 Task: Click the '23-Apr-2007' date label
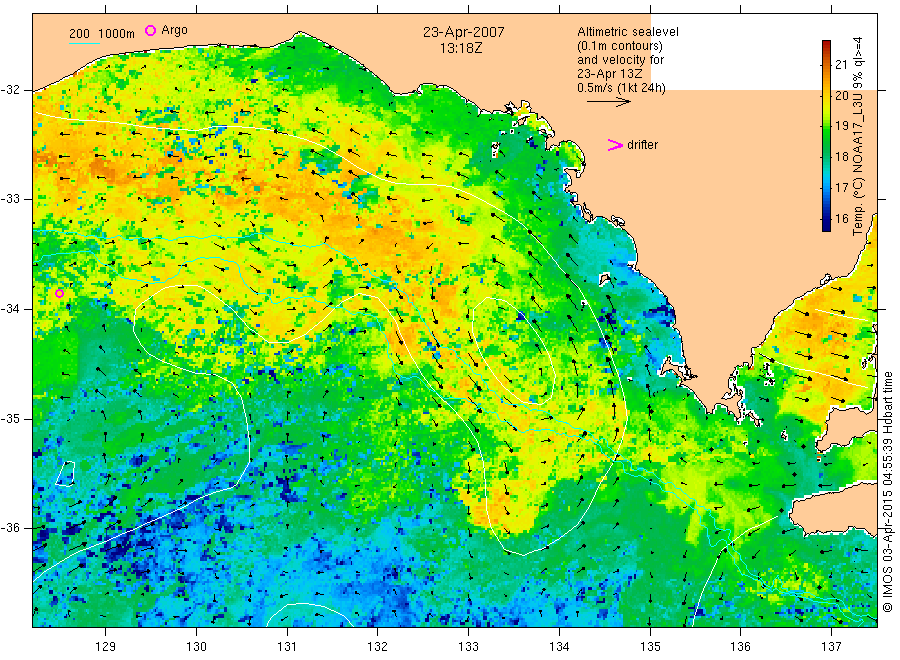click(464, 32)
